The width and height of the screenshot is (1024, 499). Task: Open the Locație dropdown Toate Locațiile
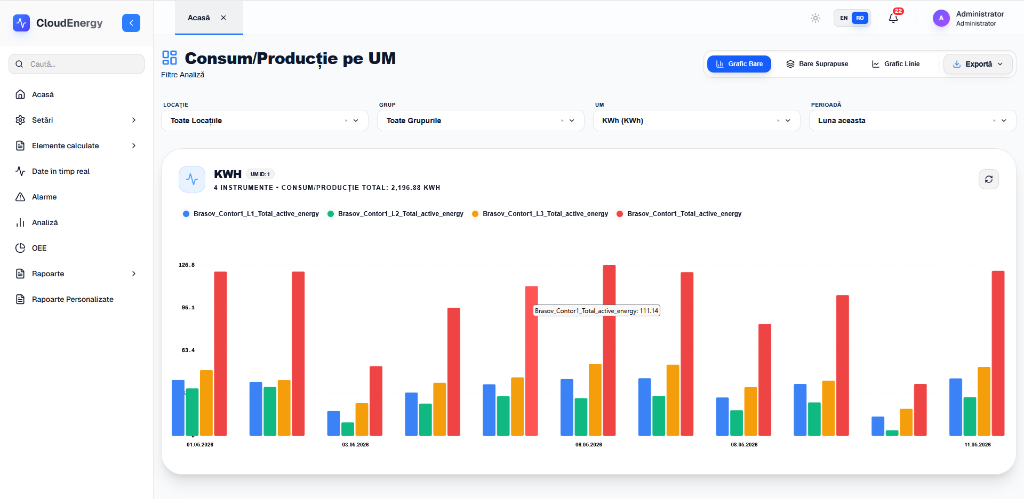264,121
